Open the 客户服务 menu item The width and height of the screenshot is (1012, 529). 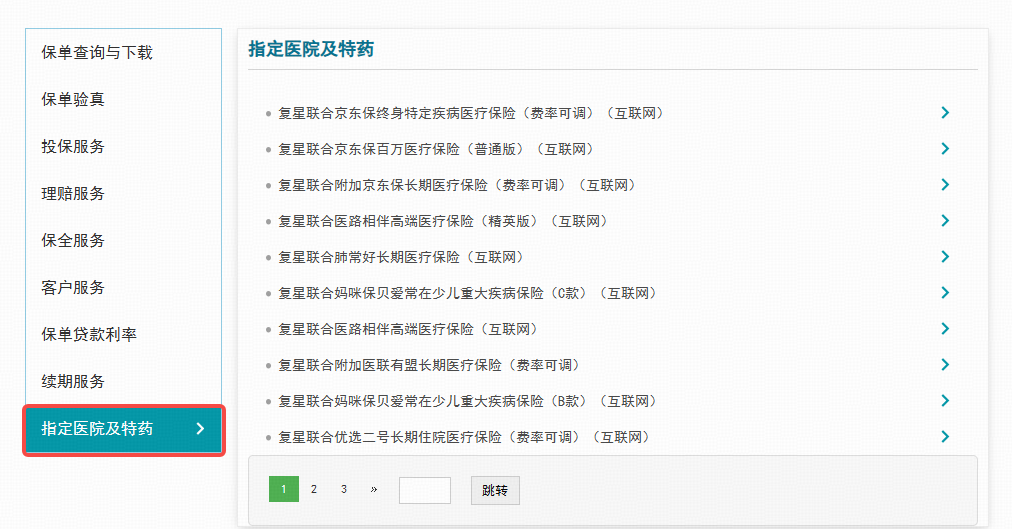[73, 288]
